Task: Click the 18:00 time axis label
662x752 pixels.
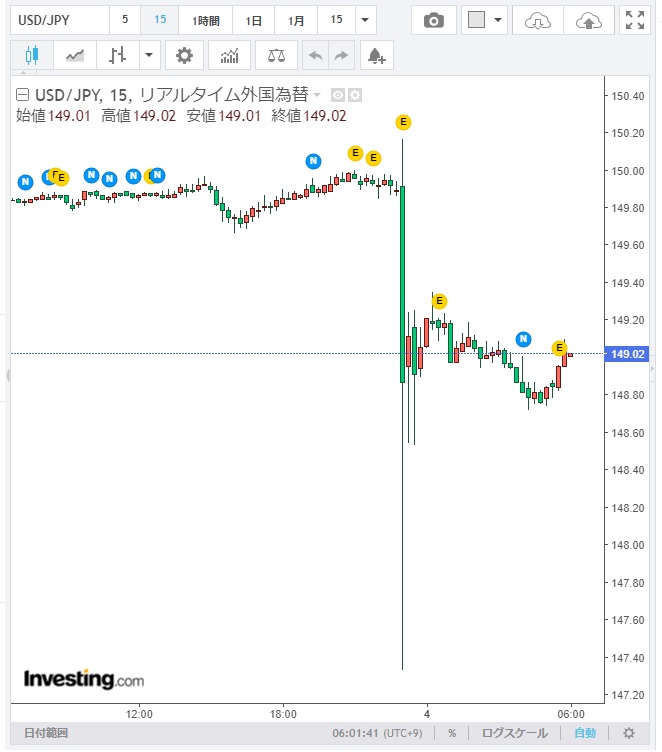Action: [283, 714]
